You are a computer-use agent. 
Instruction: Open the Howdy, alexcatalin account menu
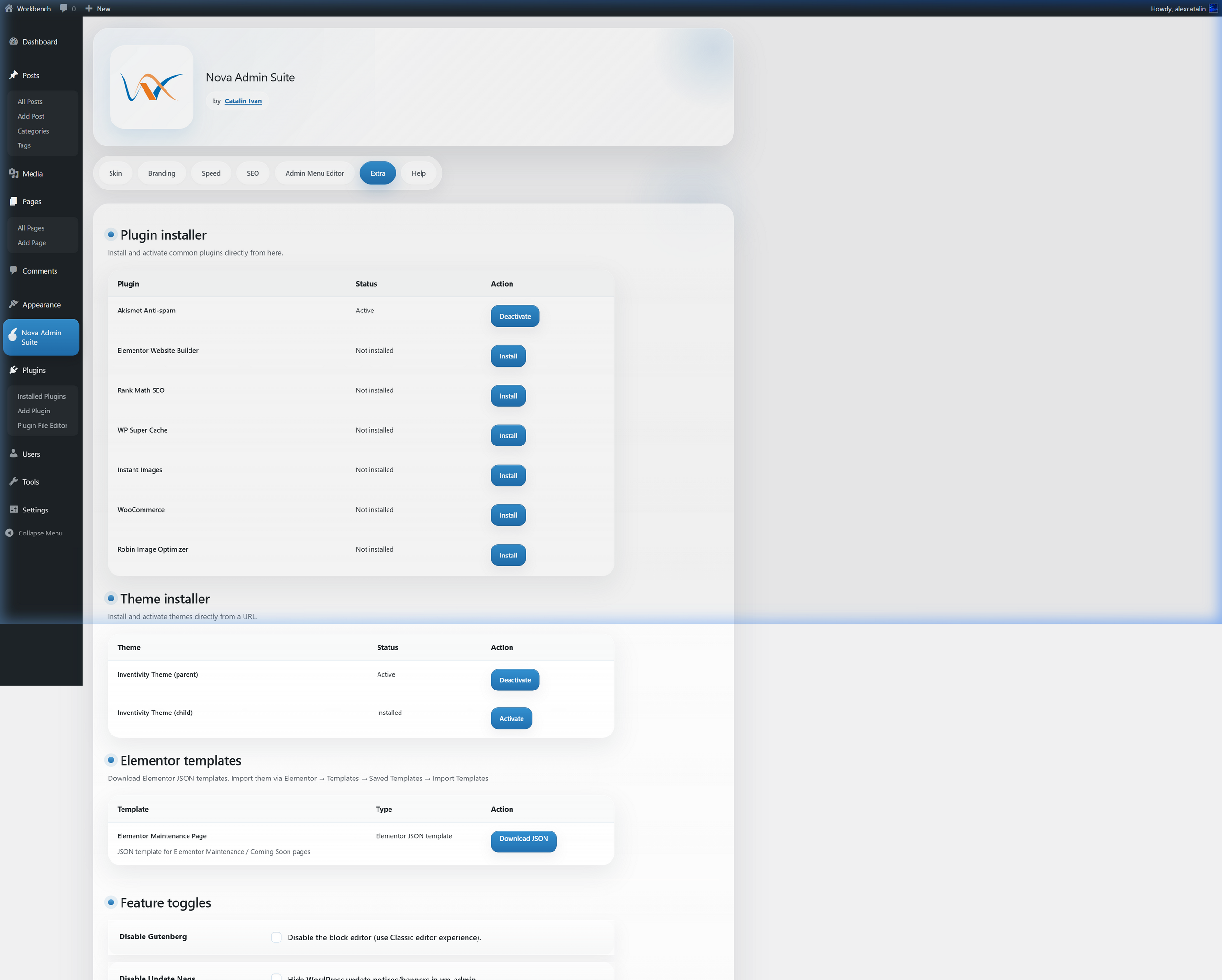click(1178, 9)
